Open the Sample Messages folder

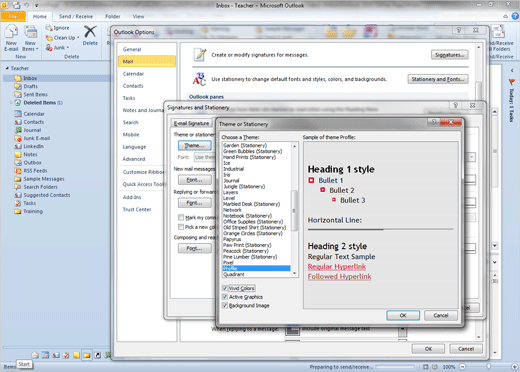pyautogui.click(x=44, y=179)
